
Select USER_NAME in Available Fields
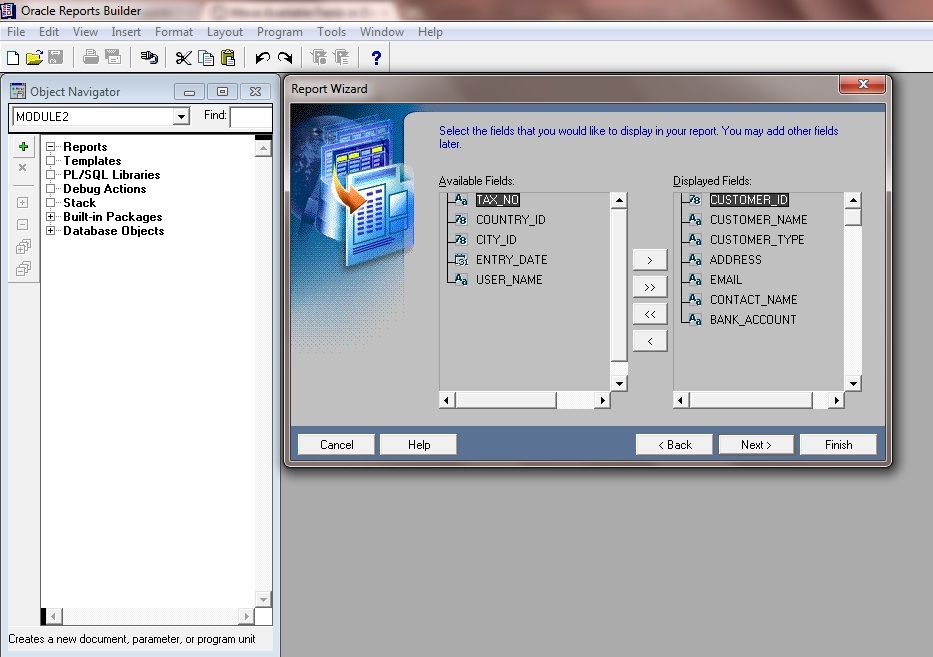pyautogui.click(x=509, y=280)
